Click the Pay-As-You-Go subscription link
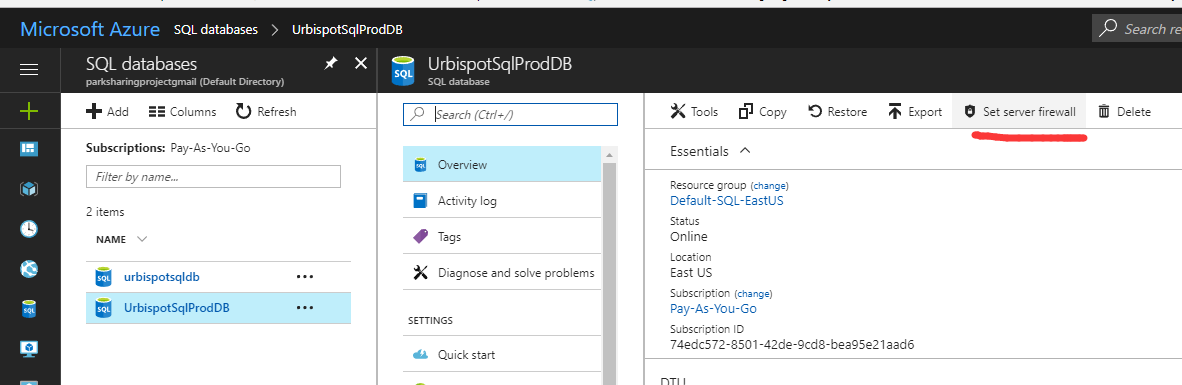Image resolution: width=1182 pixels, height=385 pixels. 713,308
